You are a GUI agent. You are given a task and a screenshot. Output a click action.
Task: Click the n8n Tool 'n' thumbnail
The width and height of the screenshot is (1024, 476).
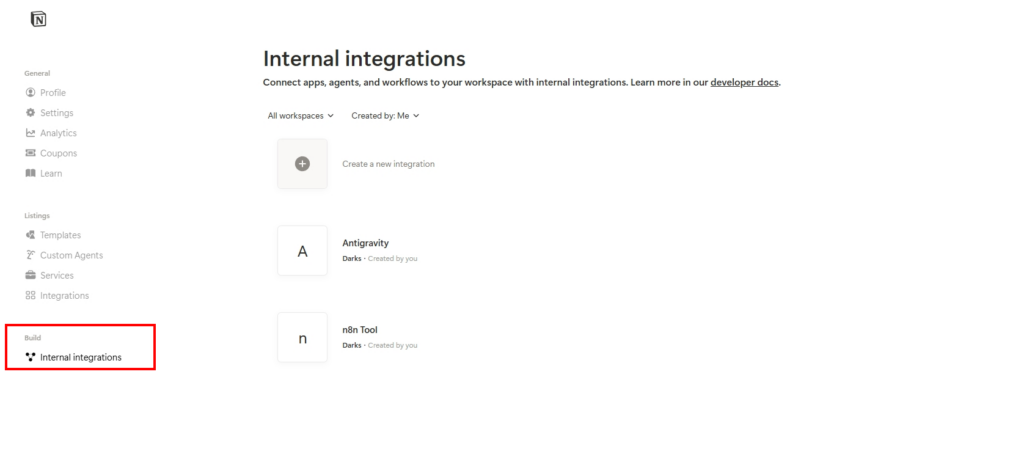click(x=302, y=338)
